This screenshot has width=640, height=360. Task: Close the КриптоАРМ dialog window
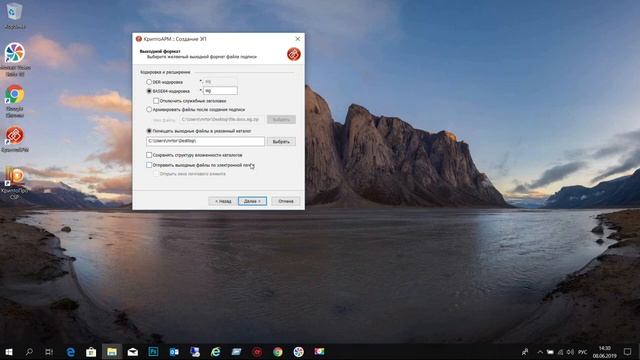298,39
